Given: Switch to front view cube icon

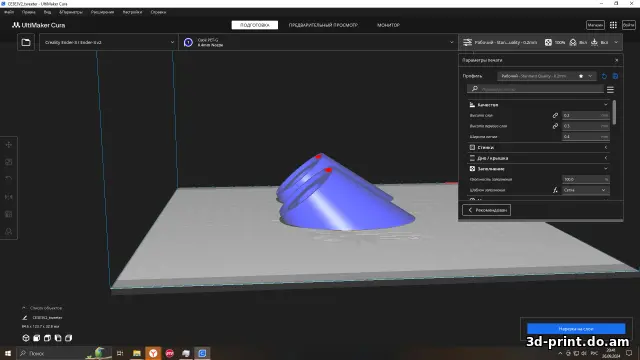Looking at the screenshot, I should coord(37,338).
